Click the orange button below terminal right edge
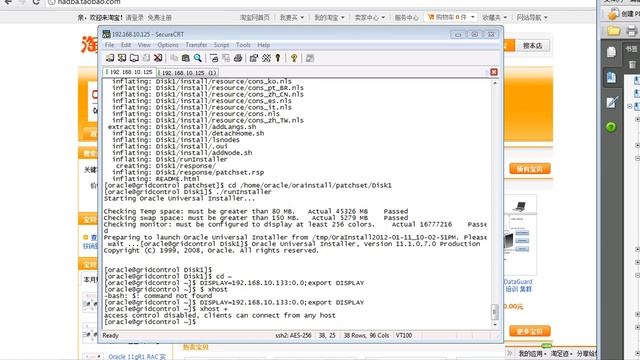 (530, 331)
